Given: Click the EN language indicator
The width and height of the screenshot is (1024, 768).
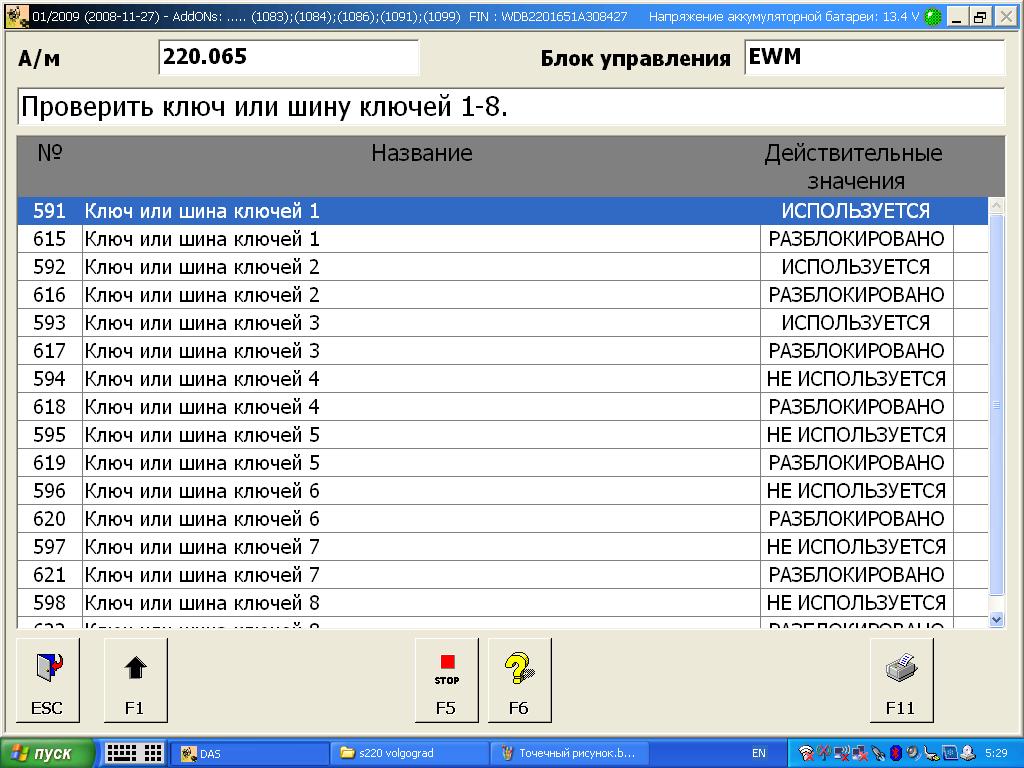Looking at the screenshot, I should tap(758, 753).
